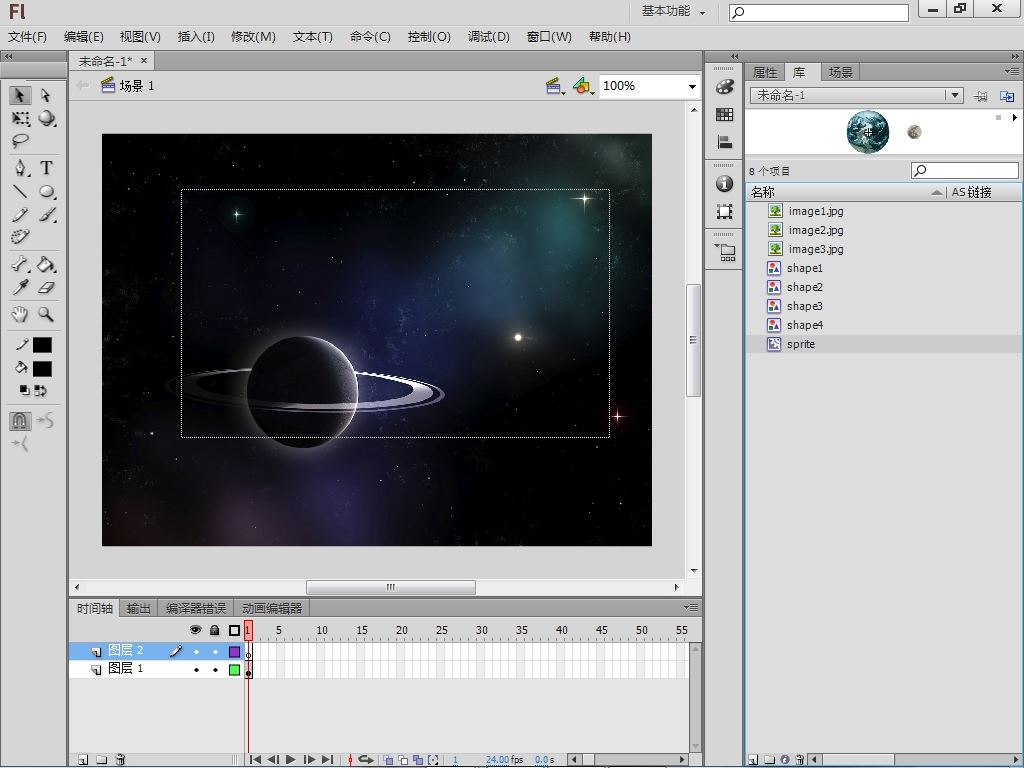This screenshot has width=1024, height=768.
Task: Play the timeline animation
Action: (x=291, y=760)
